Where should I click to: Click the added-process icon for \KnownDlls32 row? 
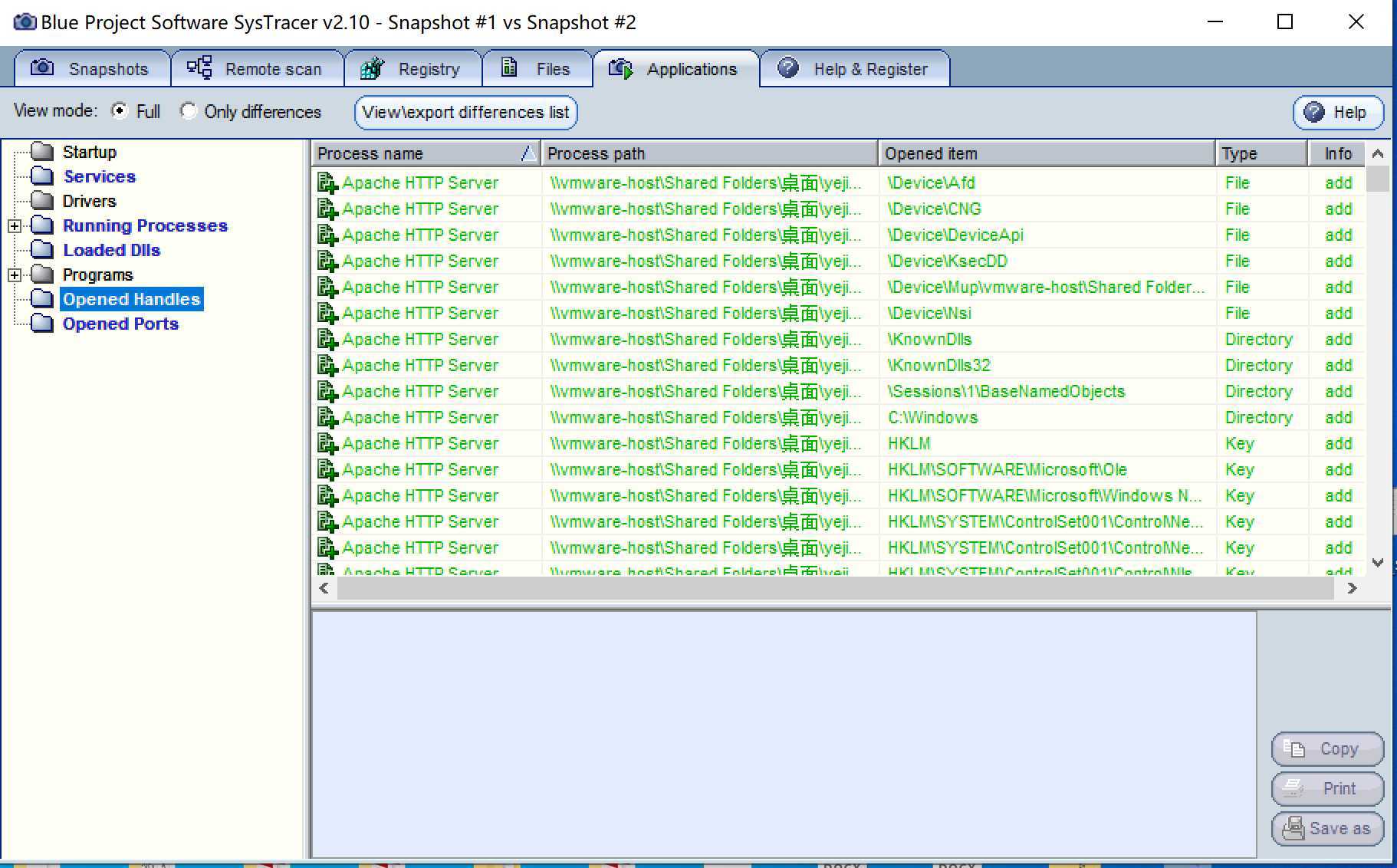327,366
